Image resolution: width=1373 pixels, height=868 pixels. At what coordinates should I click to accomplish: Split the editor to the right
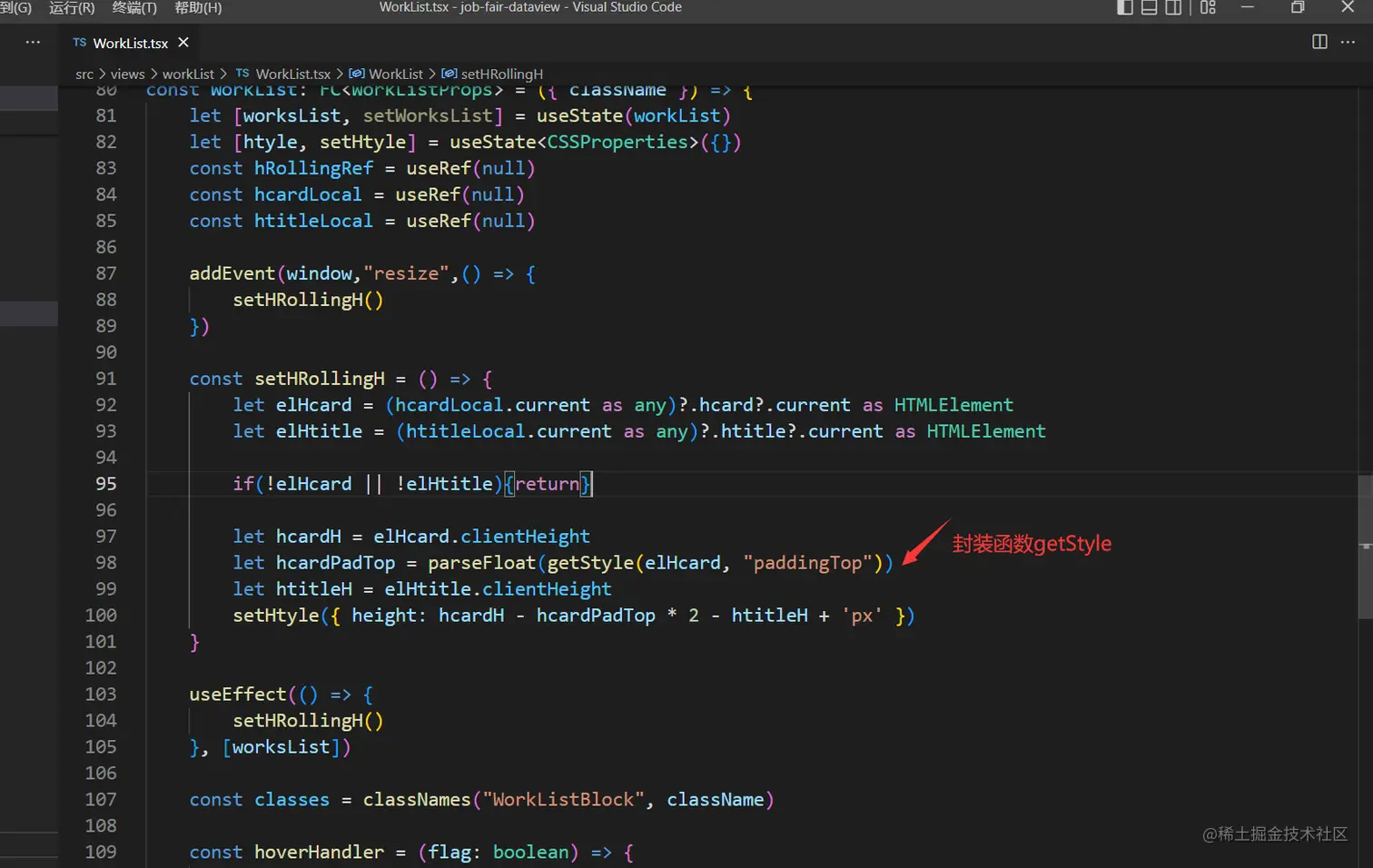[x=1319, y=42]
